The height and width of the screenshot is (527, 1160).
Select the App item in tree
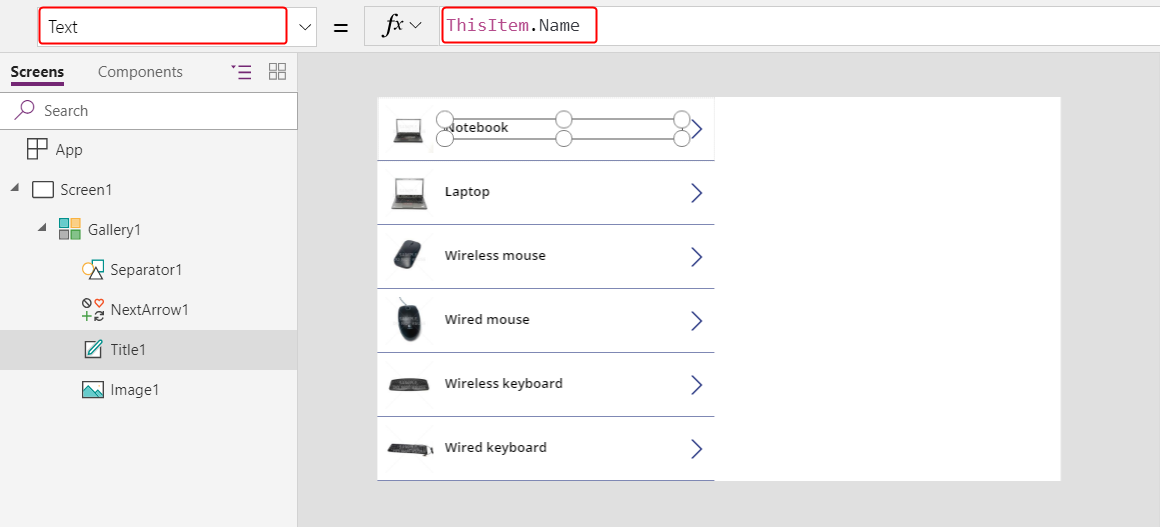point(149,150)
